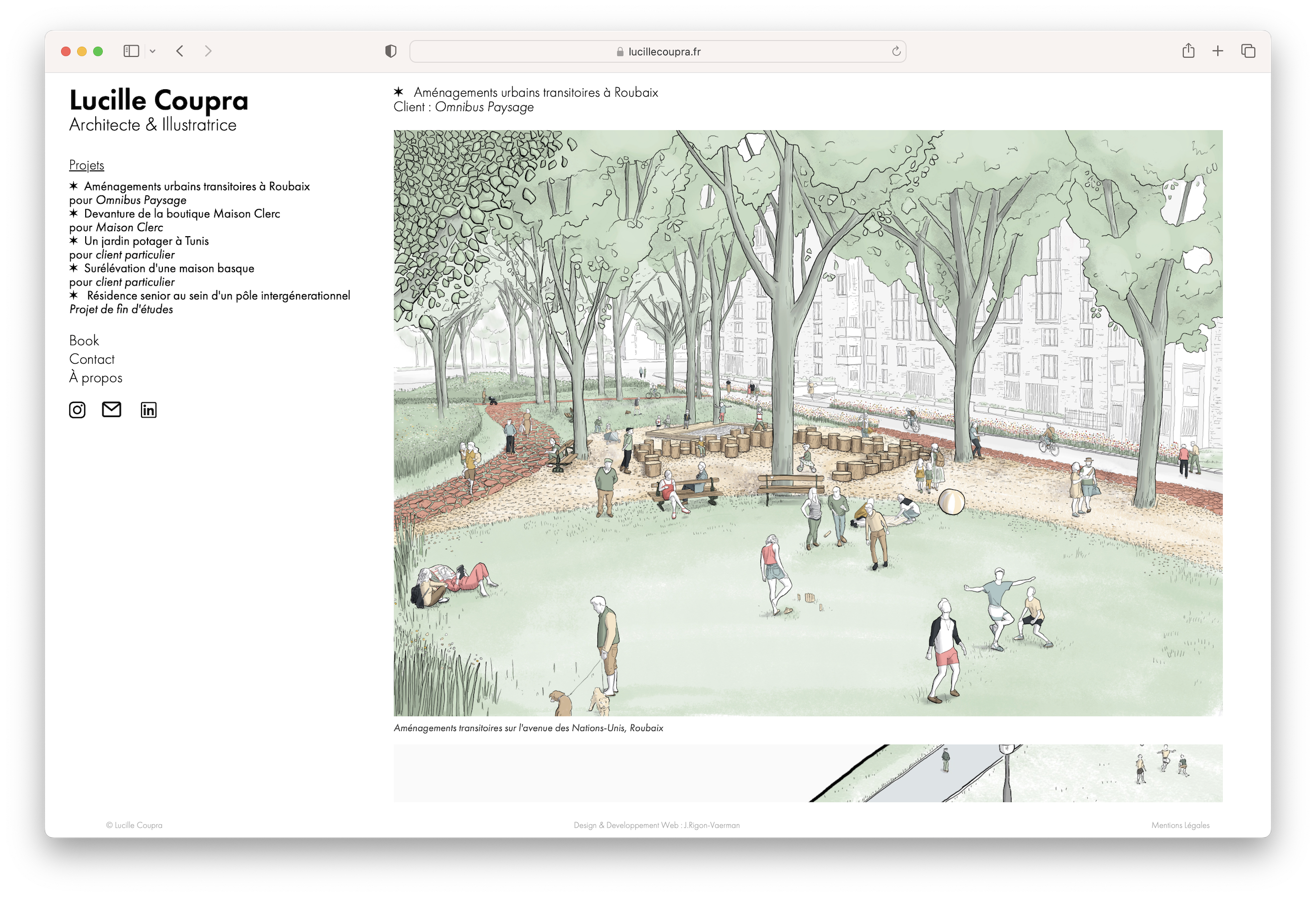This screenshot has width=1316, height=897.
Task: Open the Mentions Légales footer link
Action: (x=1180, y=825)
